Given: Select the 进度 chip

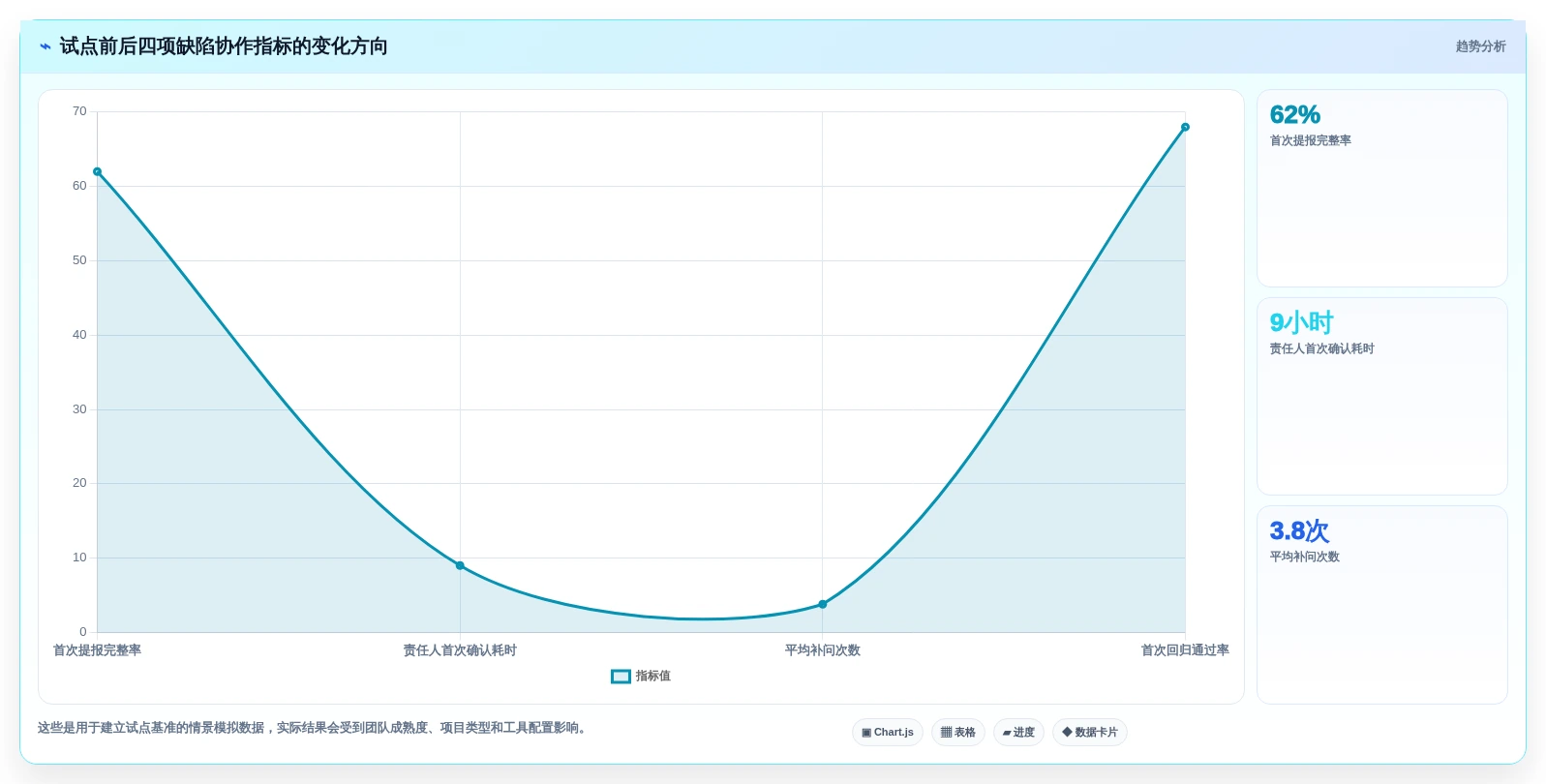Looking at the screenshot, I should 1018,733.
